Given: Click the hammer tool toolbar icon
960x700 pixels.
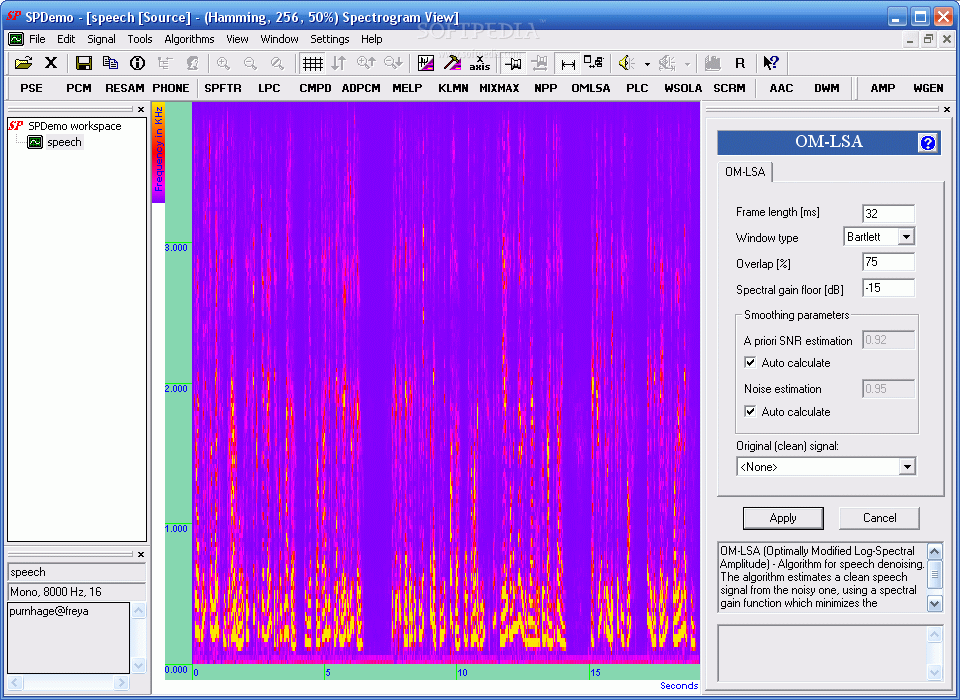Looking at the screenshot, I should (452, 62).
